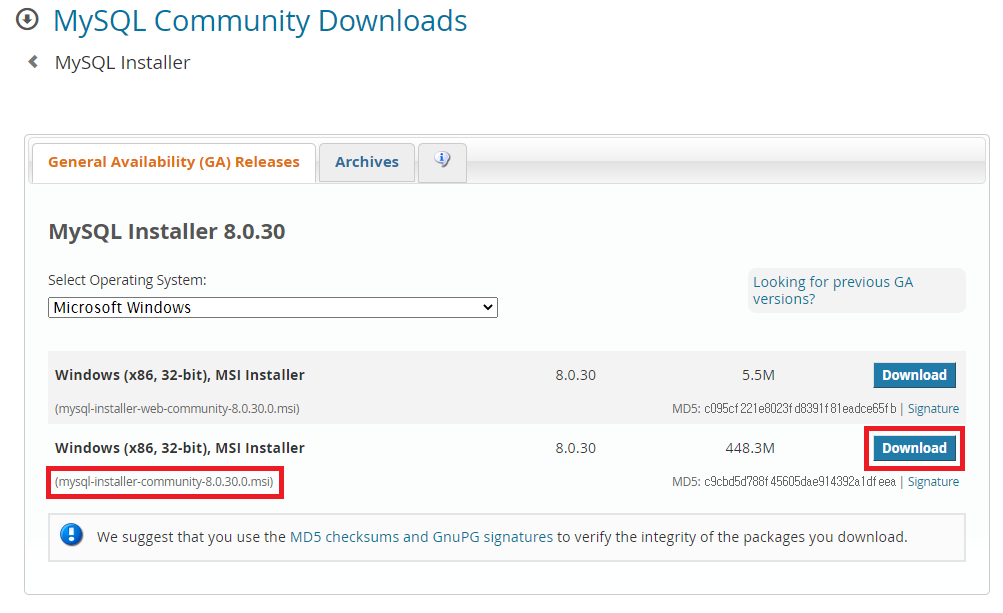Click MD5 hash starting with c9cbd5

pyautogui.click(x=800, y=481)
